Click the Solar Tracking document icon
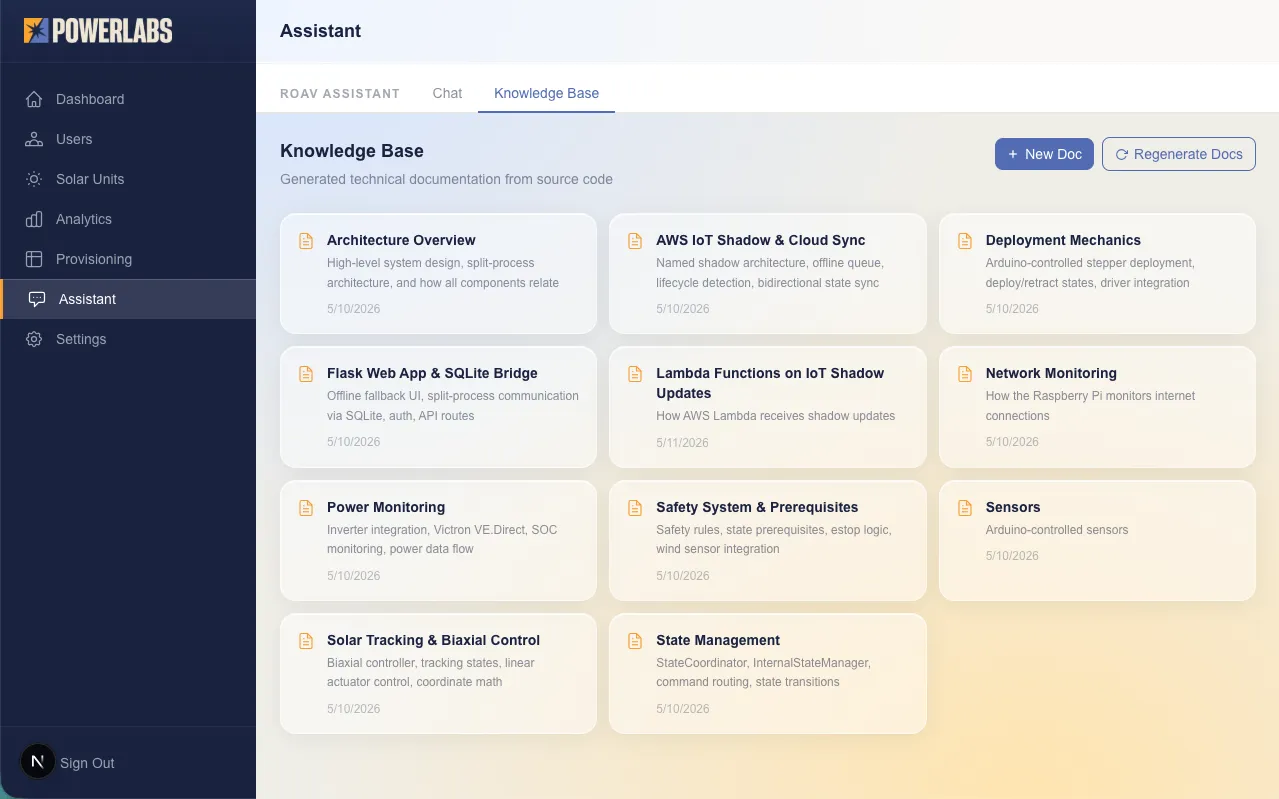This screenshot has height=799, width=1279. point(306,641)
